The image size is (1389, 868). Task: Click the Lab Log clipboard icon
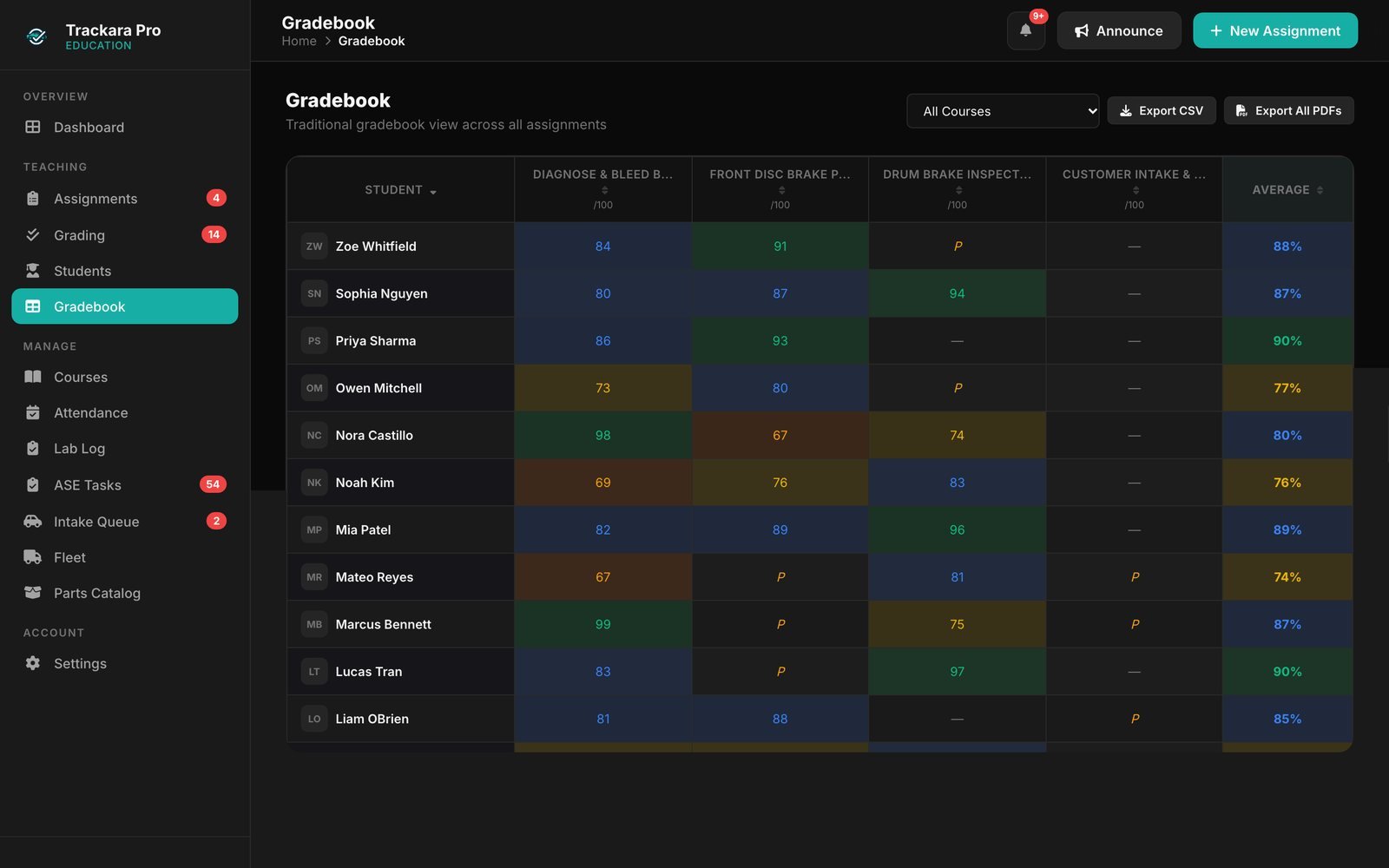pyautogui.click(x=33, y=448)
